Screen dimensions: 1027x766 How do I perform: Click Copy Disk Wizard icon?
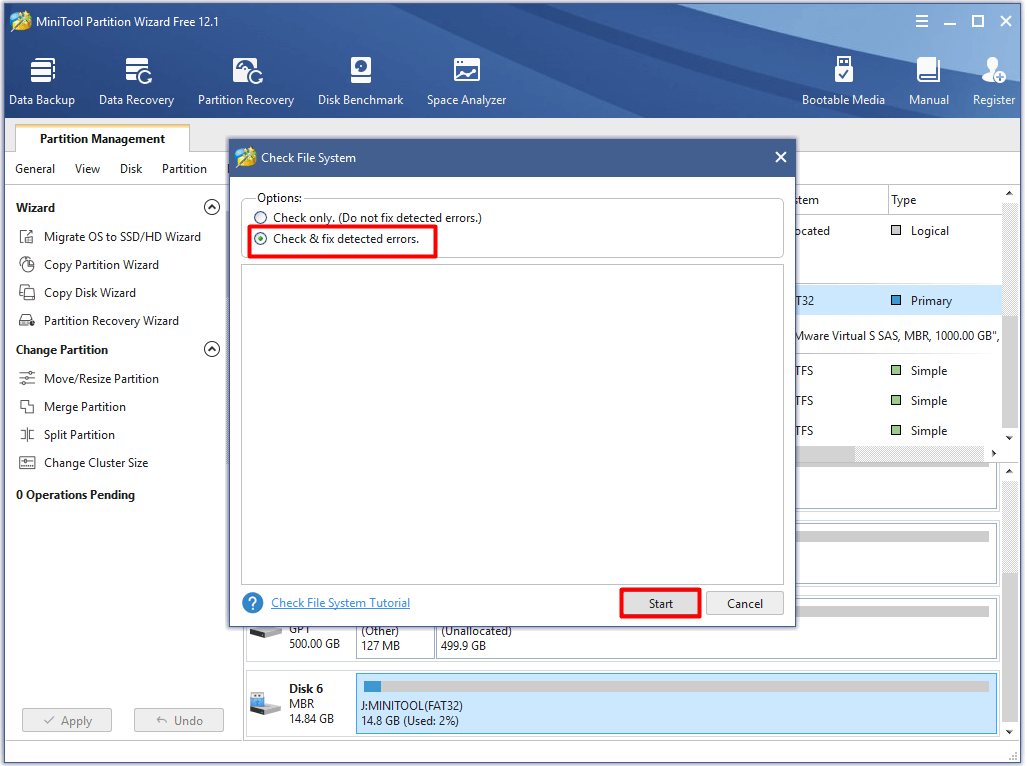click(27, 293)
